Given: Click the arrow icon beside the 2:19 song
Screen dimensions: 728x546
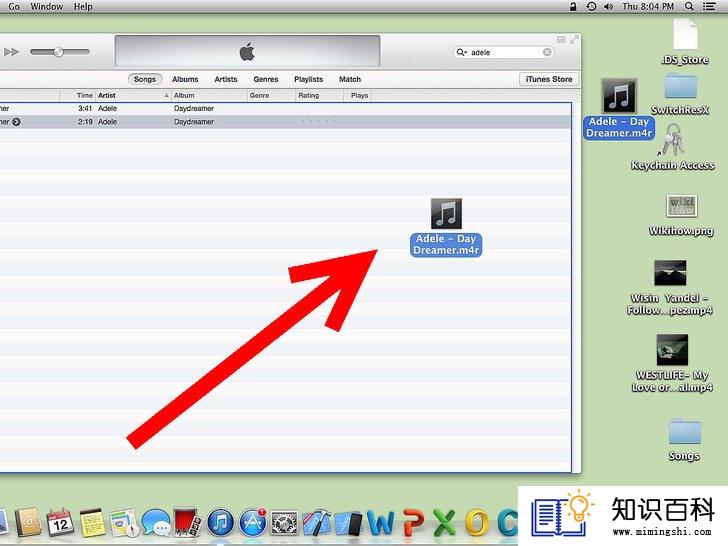Looking at the screenshot, I should pos(16,122).
